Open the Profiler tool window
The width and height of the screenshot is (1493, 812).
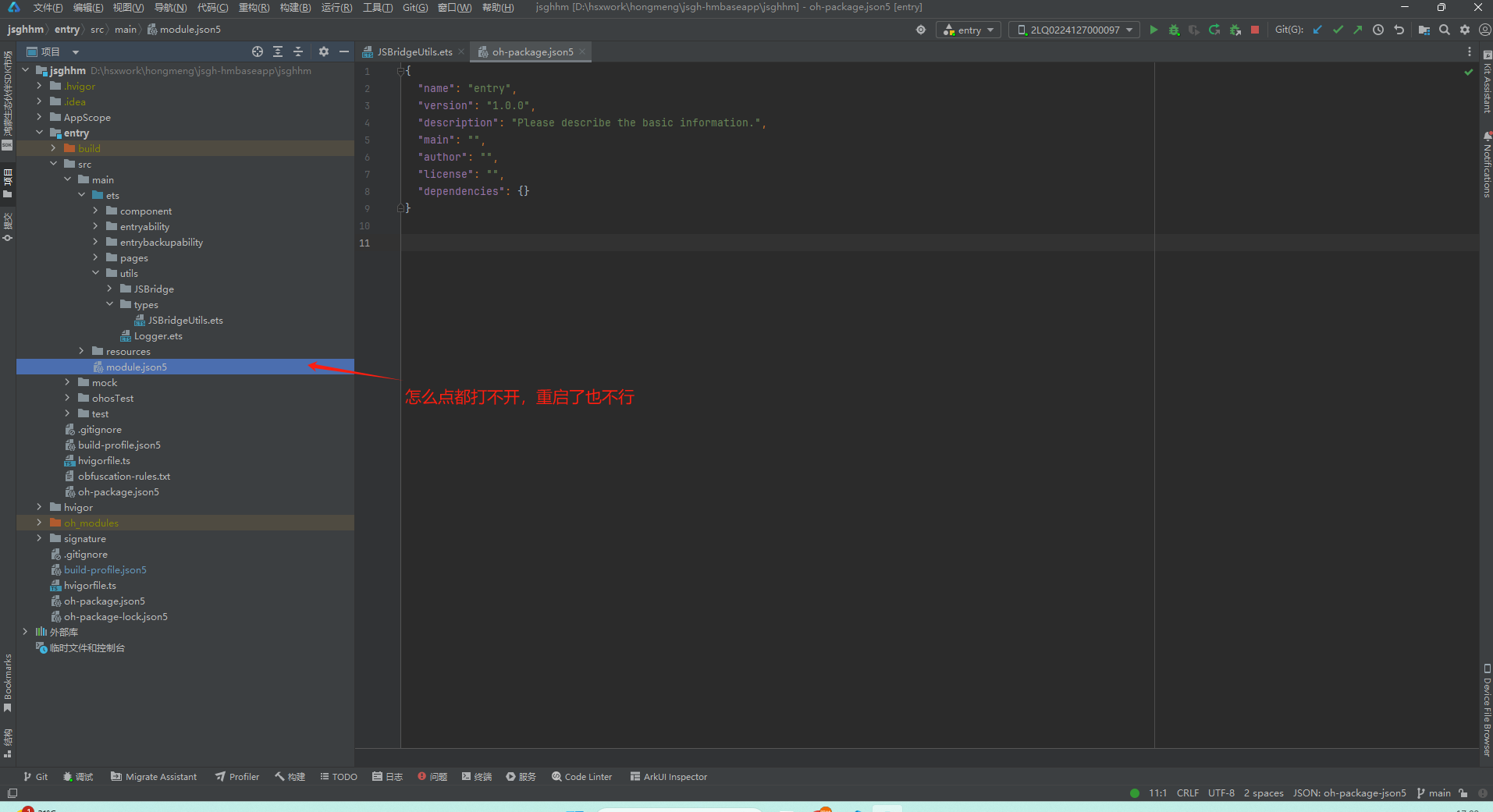[x=237, y=776]
